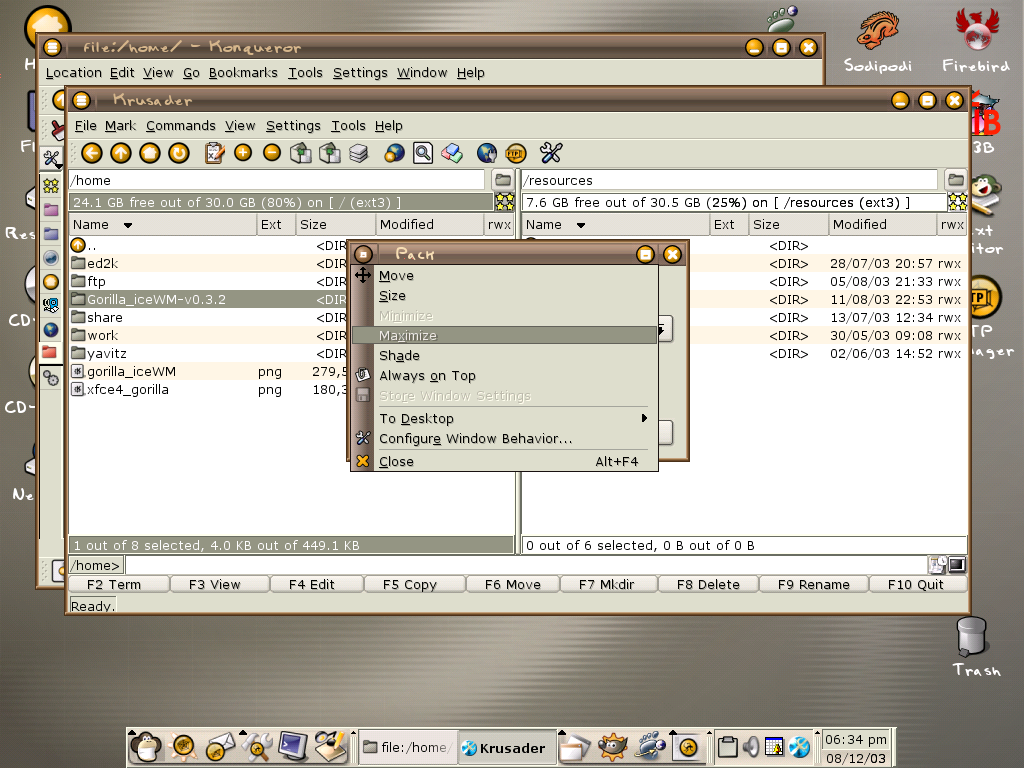Open the gorilla start menu in the panel
The image size is (1024, 768).
click(146, 746)
